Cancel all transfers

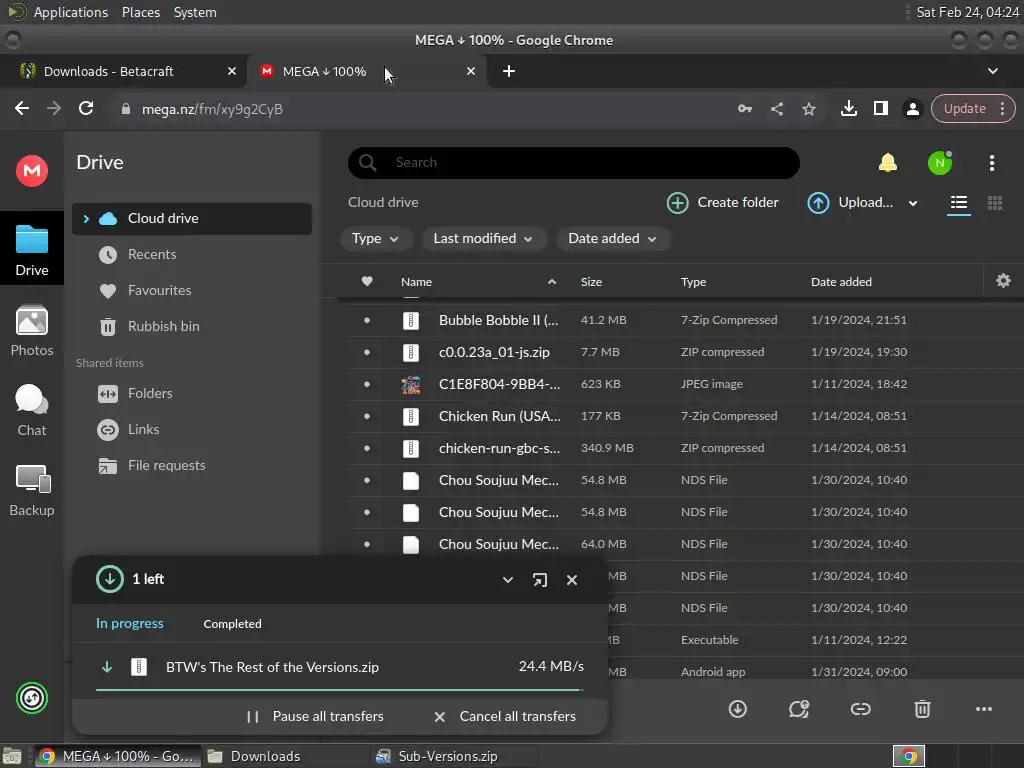pos(505,716)
